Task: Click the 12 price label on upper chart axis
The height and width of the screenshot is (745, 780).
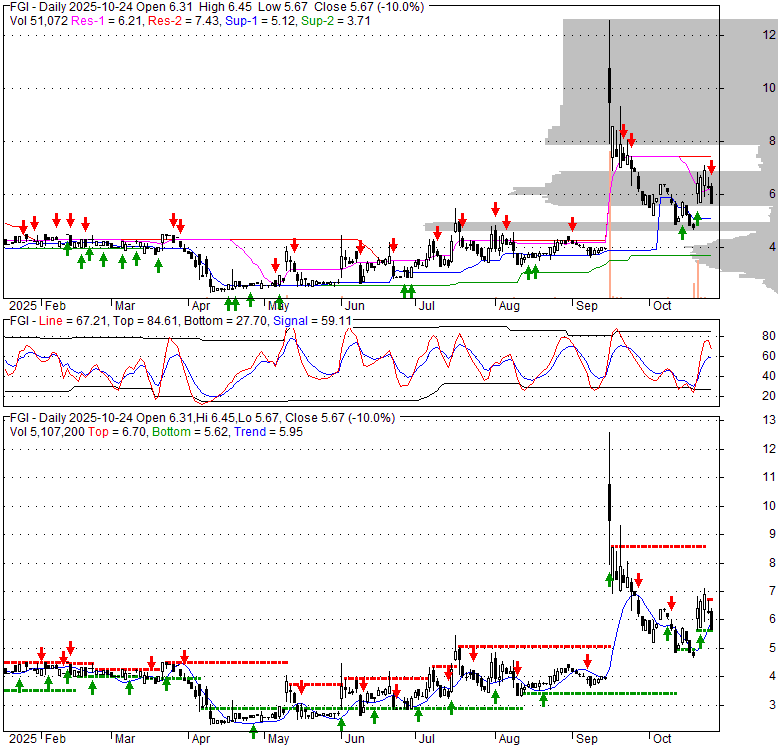Action: coord(769,34)
